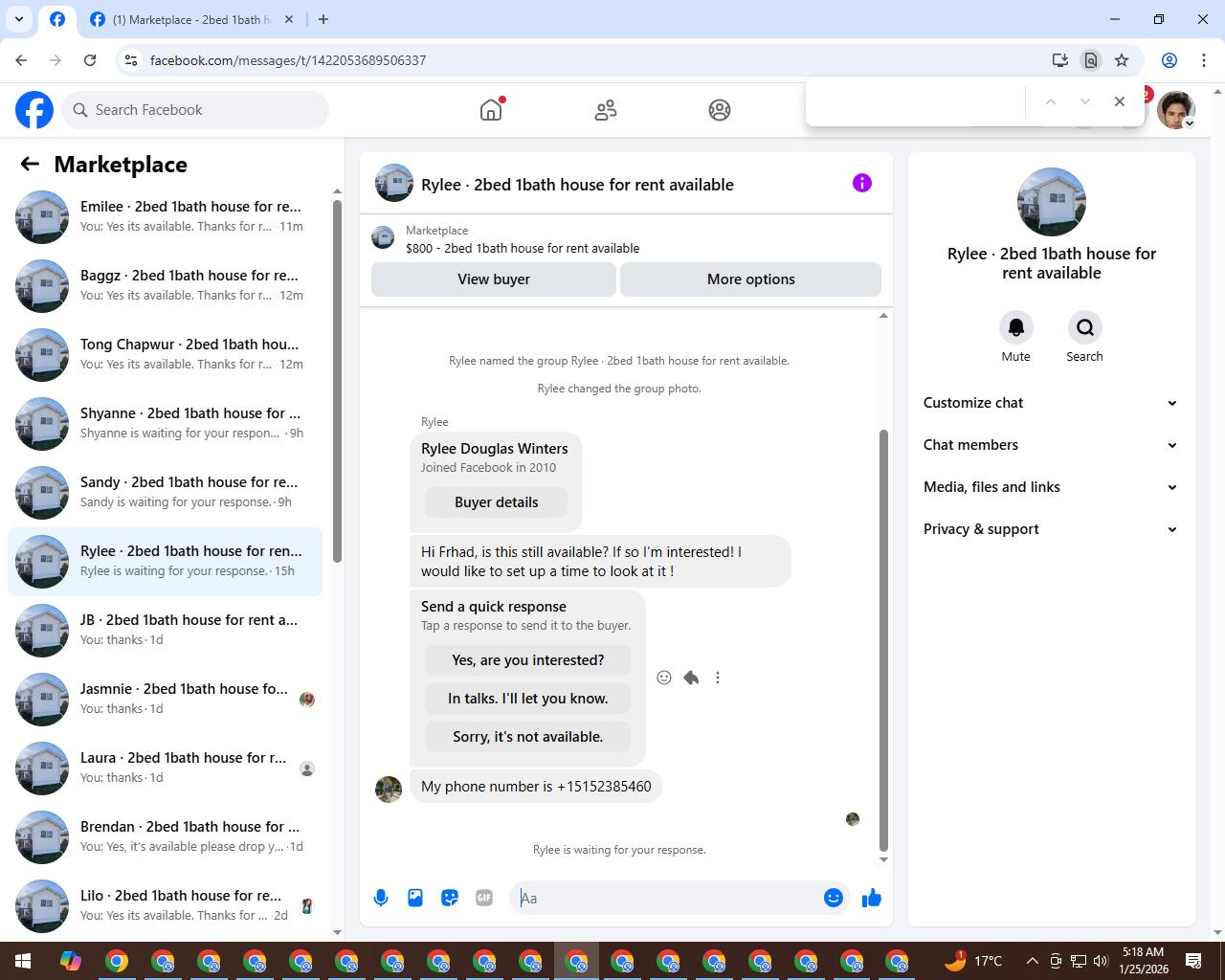The image size is (1225, 980).
Task: Send a thumbs-up like
Action: coord(872,898)
